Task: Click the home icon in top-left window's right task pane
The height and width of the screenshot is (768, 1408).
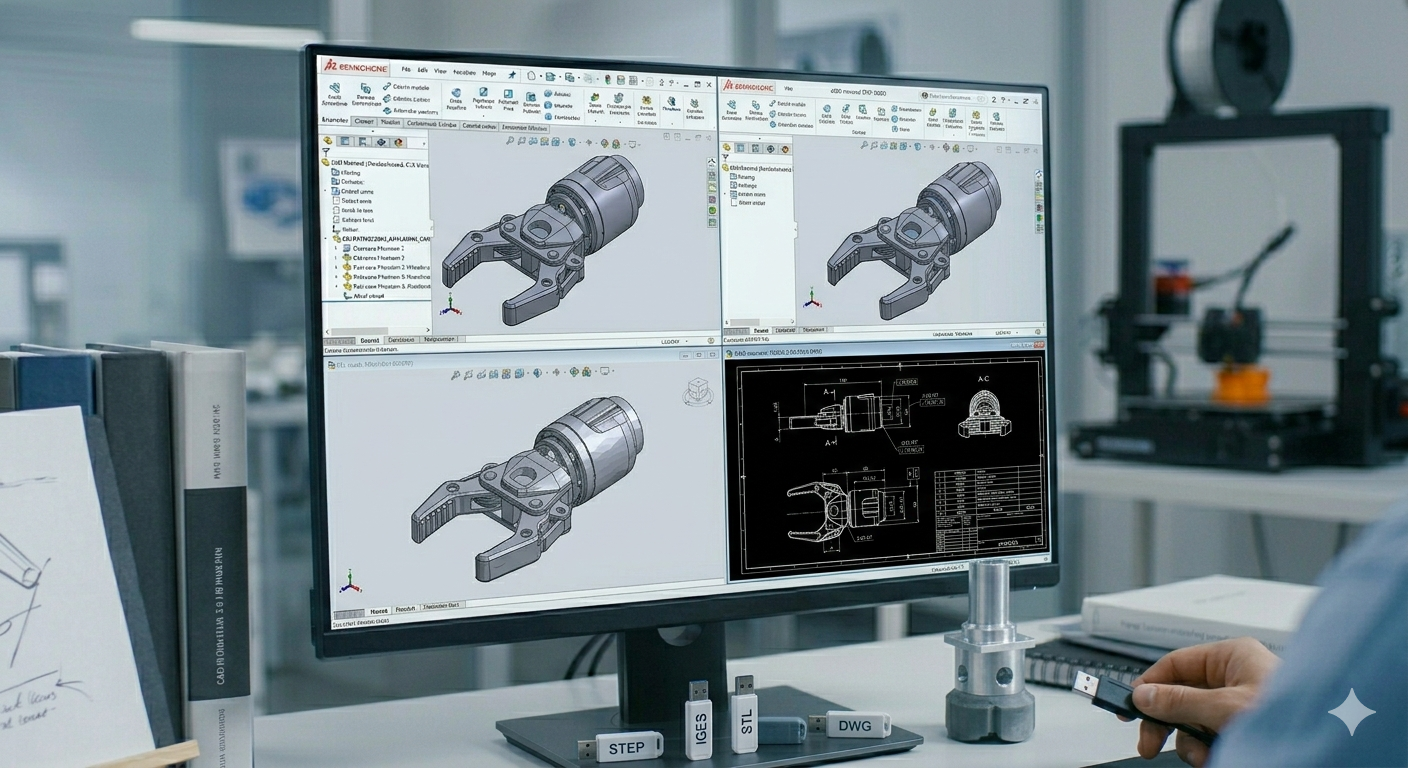Action: (712, 161)
